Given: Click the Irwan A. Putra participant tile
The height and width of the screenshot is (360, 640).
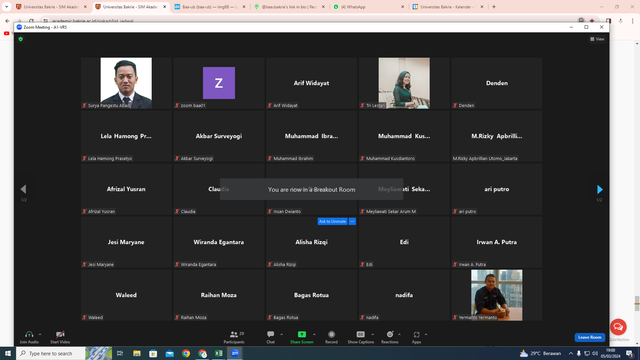Looking at the screenshot, I should (497, 242).
